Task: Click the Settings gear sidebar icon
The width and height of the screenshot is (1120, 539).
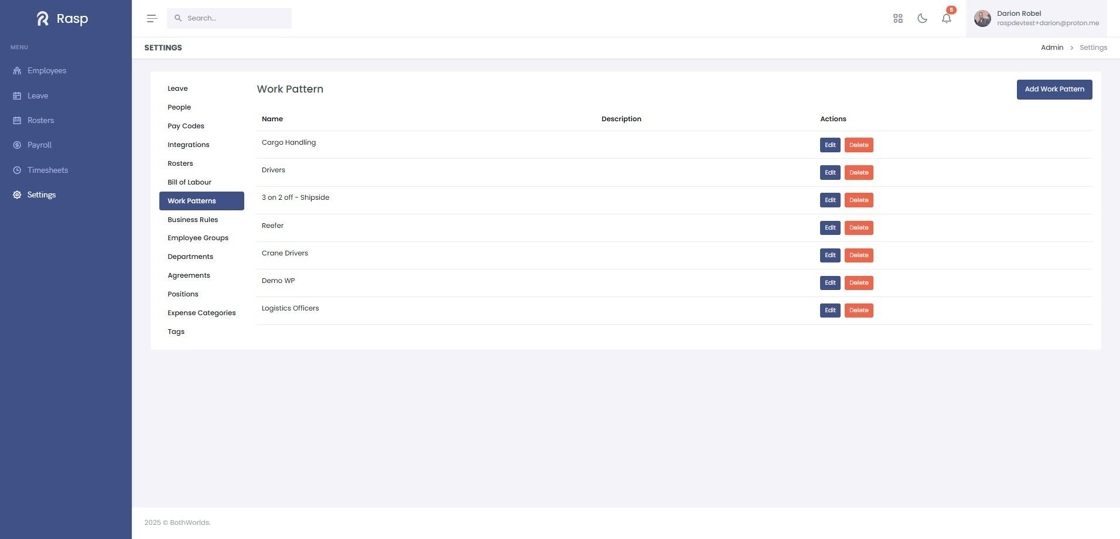Action: click(17, 195)
